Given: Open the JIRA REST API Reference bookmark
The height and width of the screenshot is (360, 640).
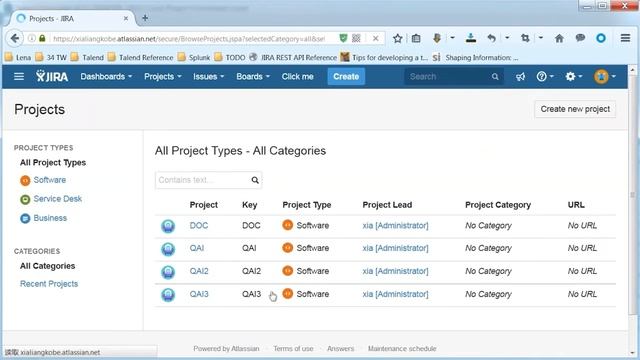Looking at the screenshot, I should 293,58.
